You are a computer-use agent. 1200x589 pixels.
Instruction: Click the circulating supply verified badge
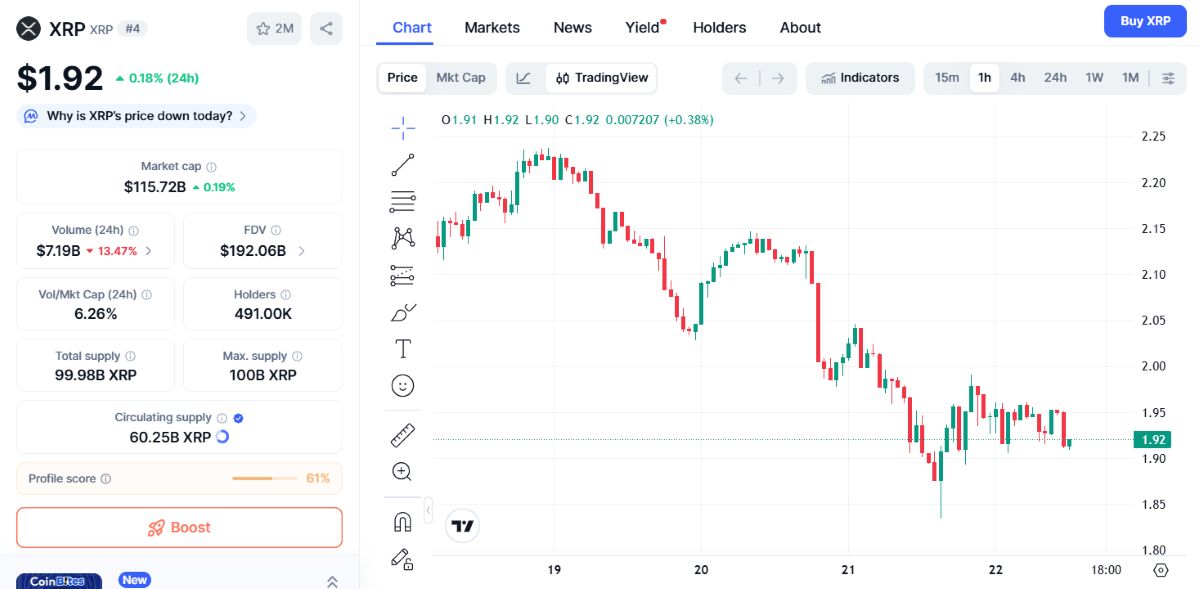pyautogui.click(x=238, y=418)
